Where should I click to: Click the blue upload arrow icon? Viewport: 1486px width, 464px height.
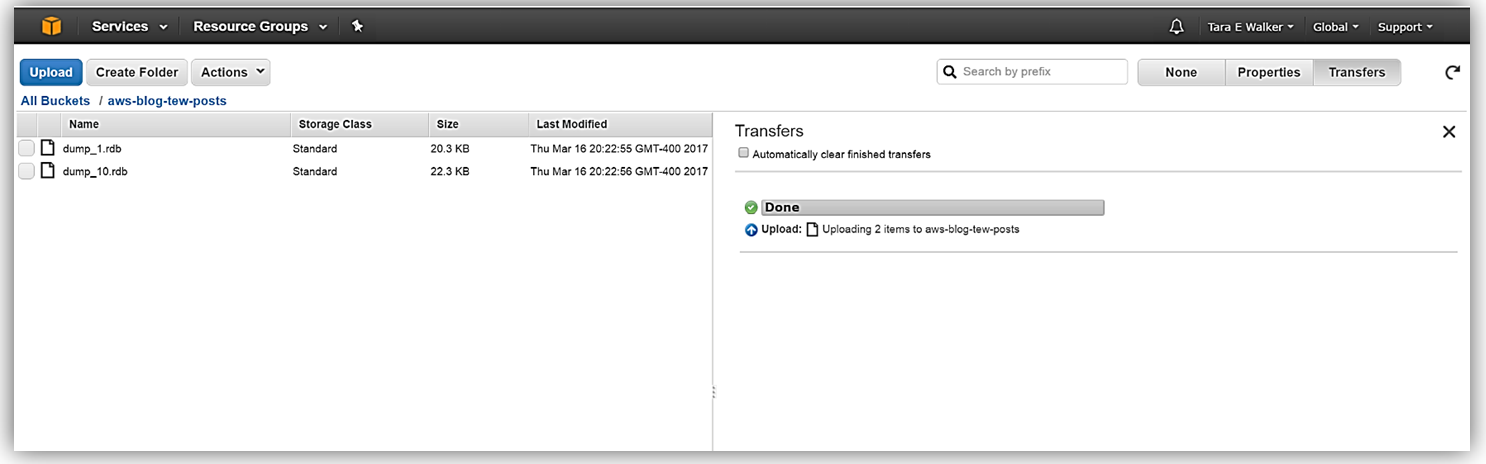(x=751, y=230)
